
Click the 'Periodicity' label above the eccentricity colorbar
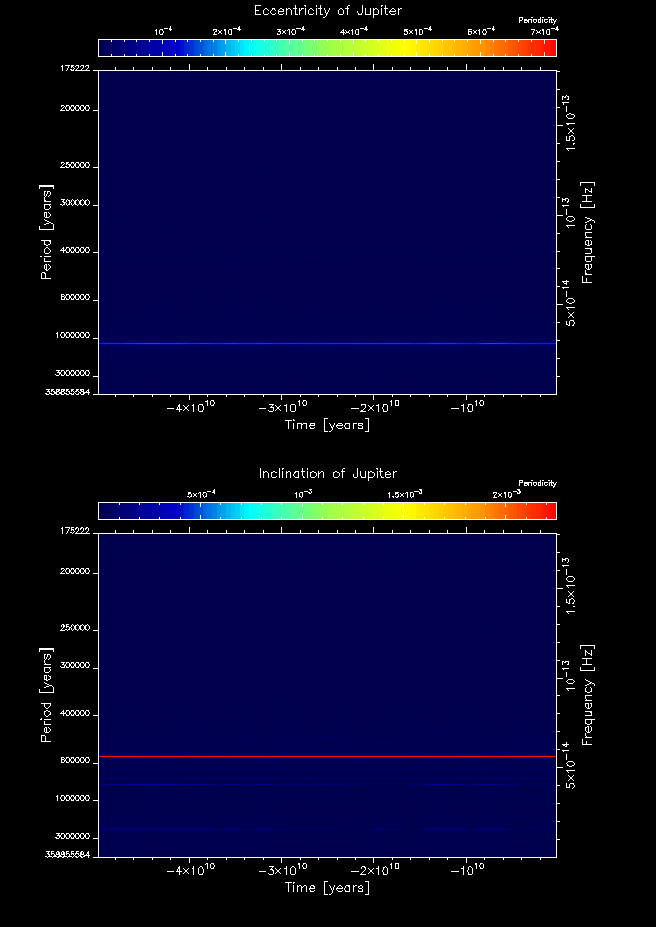point(537,21)
